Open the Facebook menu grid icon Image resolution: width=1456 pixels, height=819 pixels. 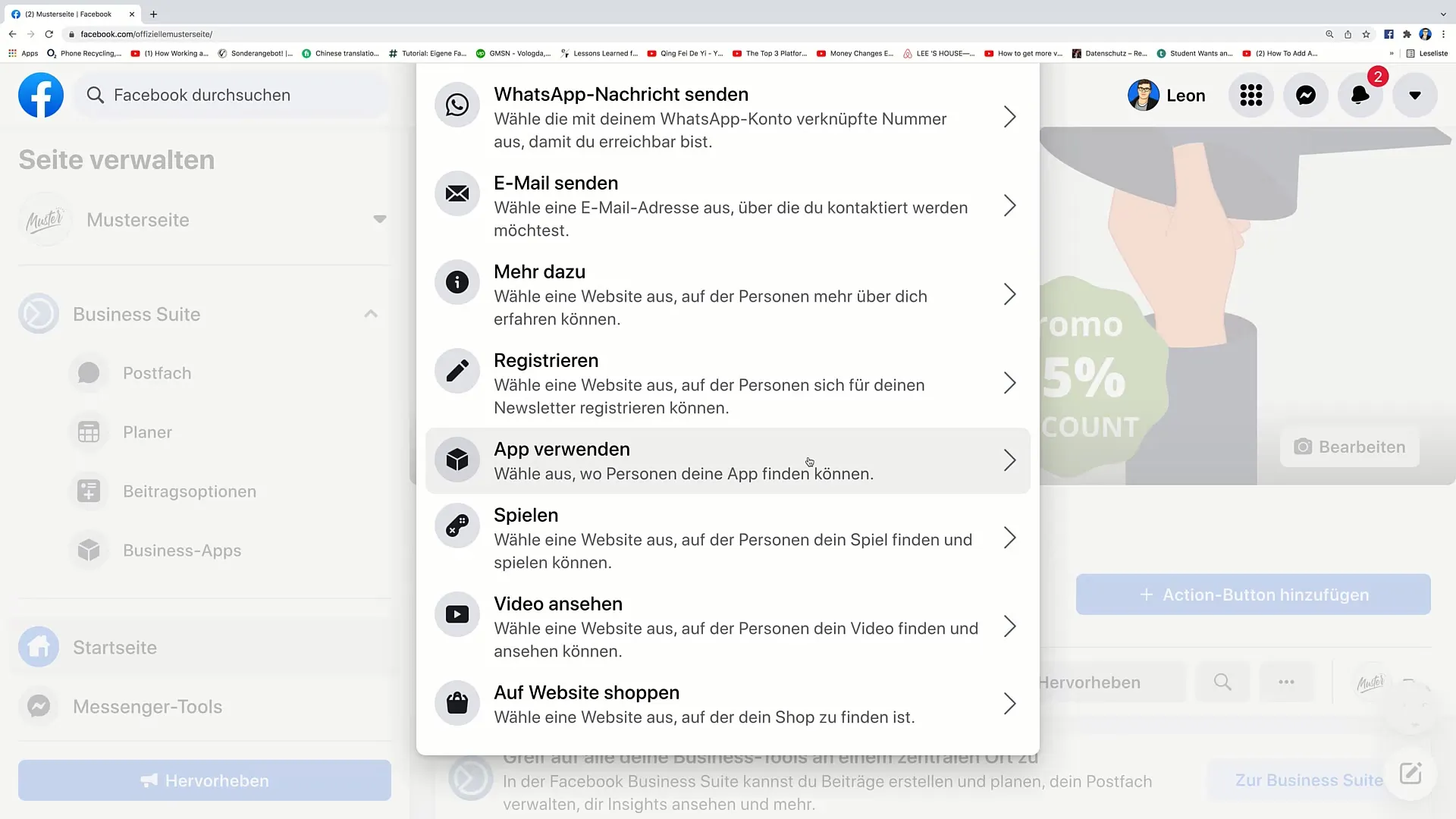(x=1251, y=95)
